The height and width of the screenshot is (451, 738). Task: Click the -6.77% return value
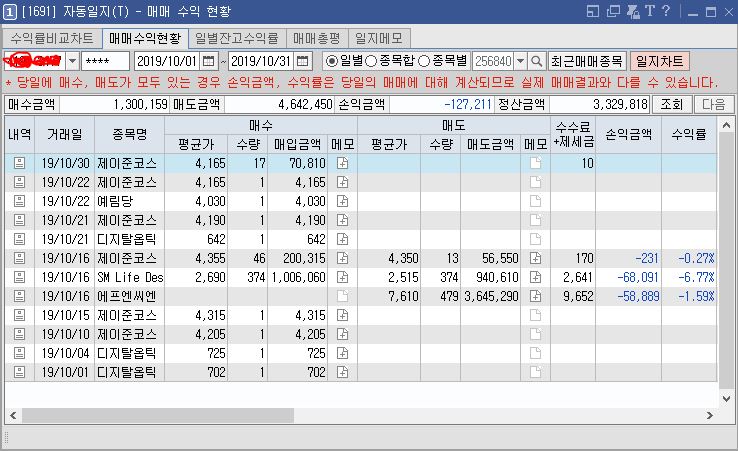tap(696, 277)
